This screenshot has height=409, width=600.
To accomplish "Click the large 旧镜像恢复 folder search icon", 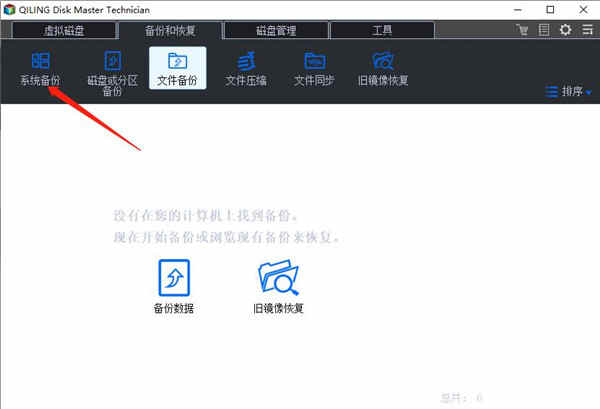I will pyautogui.click(x=278, y=287).
